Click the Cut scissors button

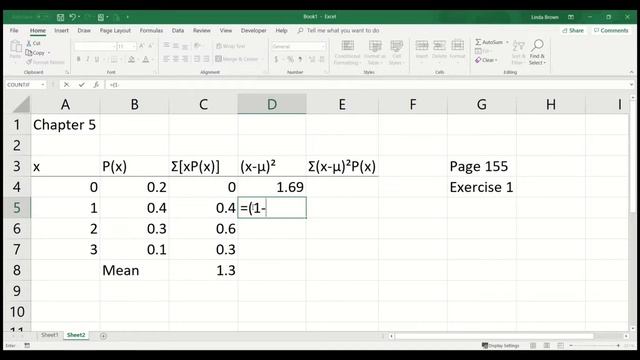coord(33,43)
